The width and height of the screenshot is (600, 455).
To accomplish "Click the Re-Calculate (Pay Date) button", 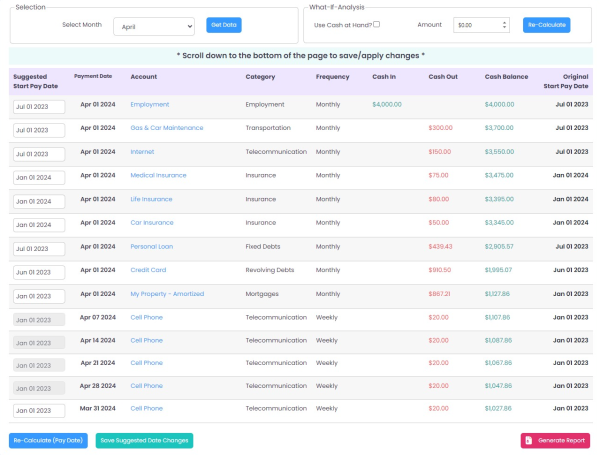I will [49, 440].
